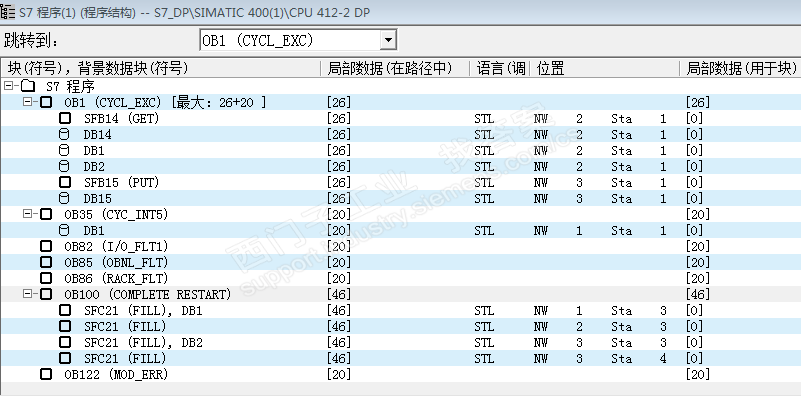Click the [26] block value of OB1
This screenshot has width=801, height=396.
[x=697, y=102]
